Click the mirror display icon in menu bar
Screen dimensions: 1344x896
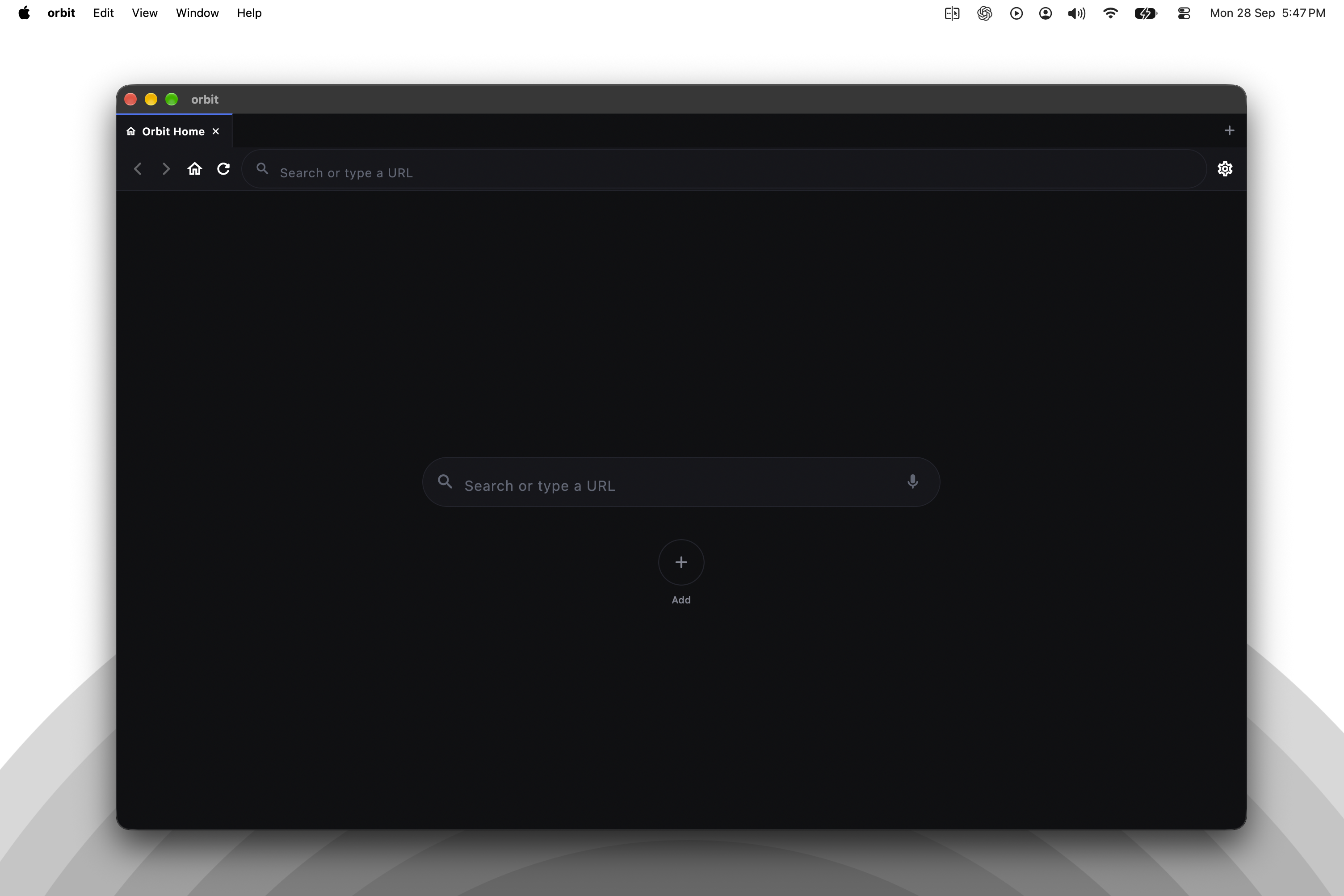(x=952, y=13)
